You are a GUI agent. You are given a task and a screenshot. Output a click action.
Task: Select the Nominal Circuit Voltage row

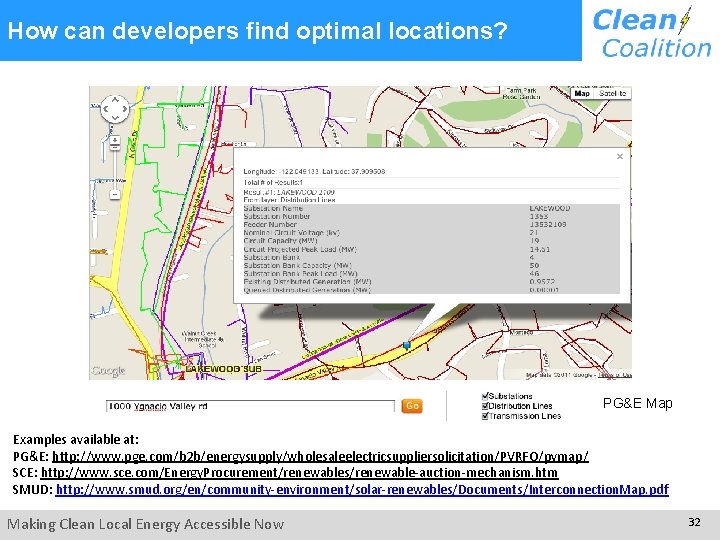431,233
